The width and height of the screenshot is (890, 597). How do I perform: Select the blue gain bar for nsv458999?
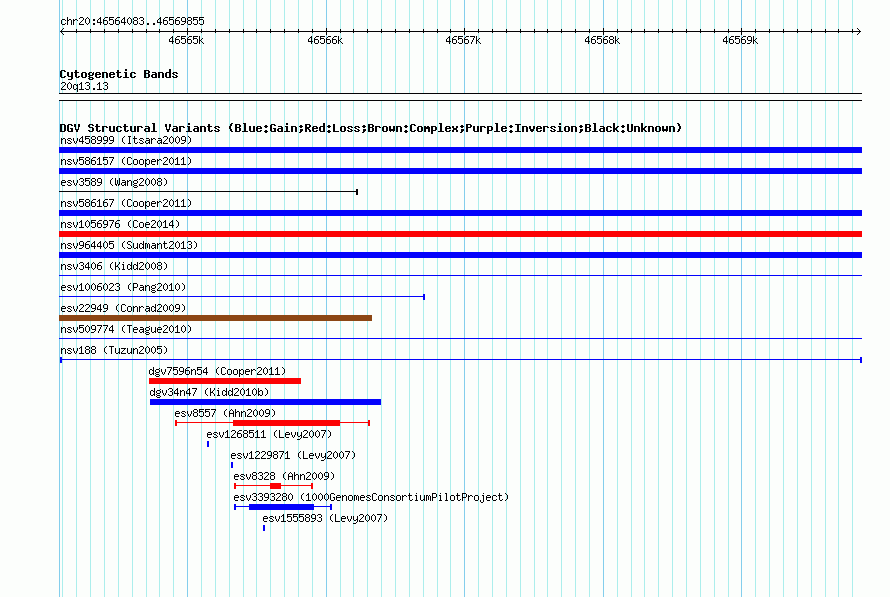click(460, 150)
